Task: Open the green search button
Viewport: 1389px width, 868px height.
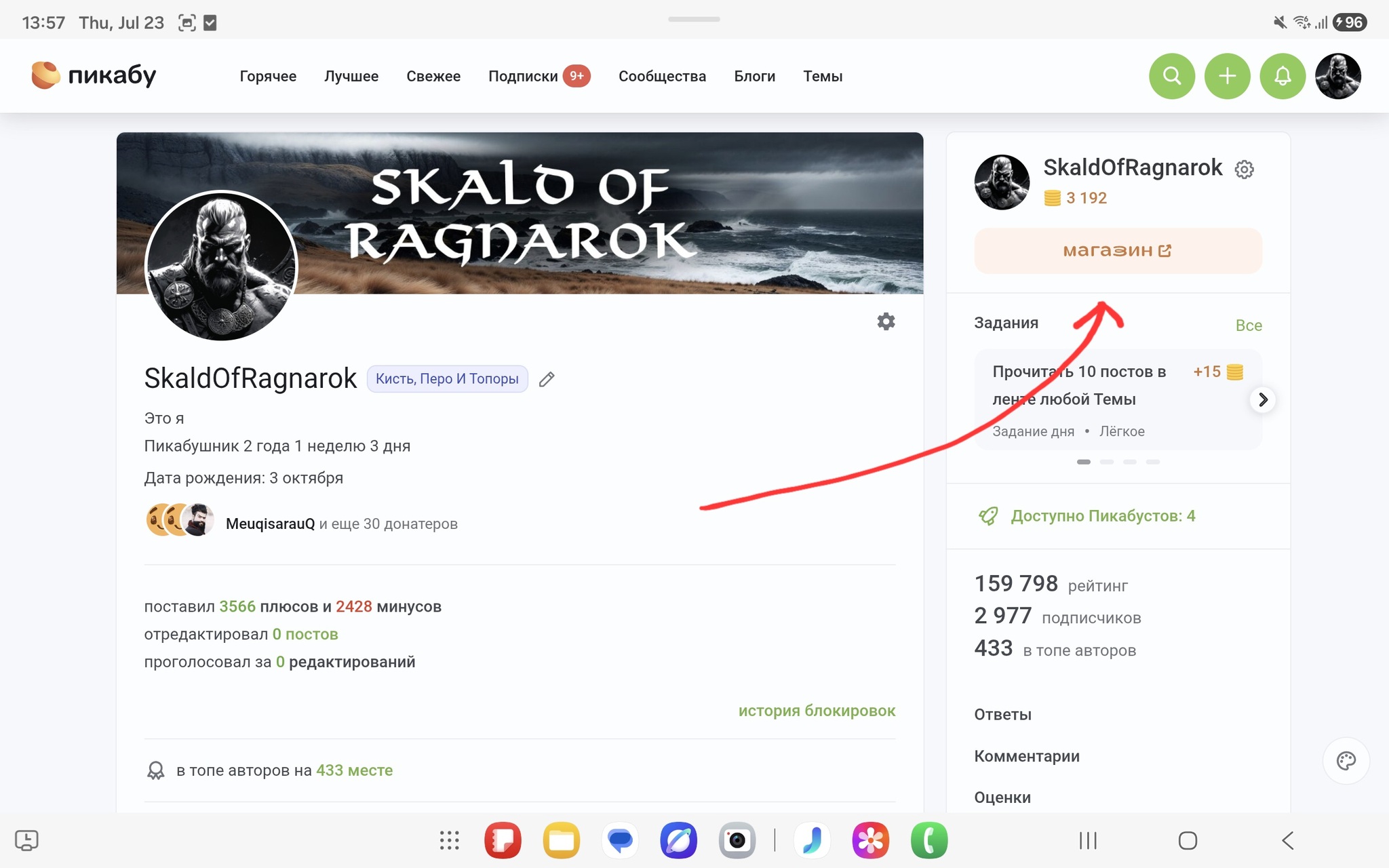Action: click(x=1171, y=76)
